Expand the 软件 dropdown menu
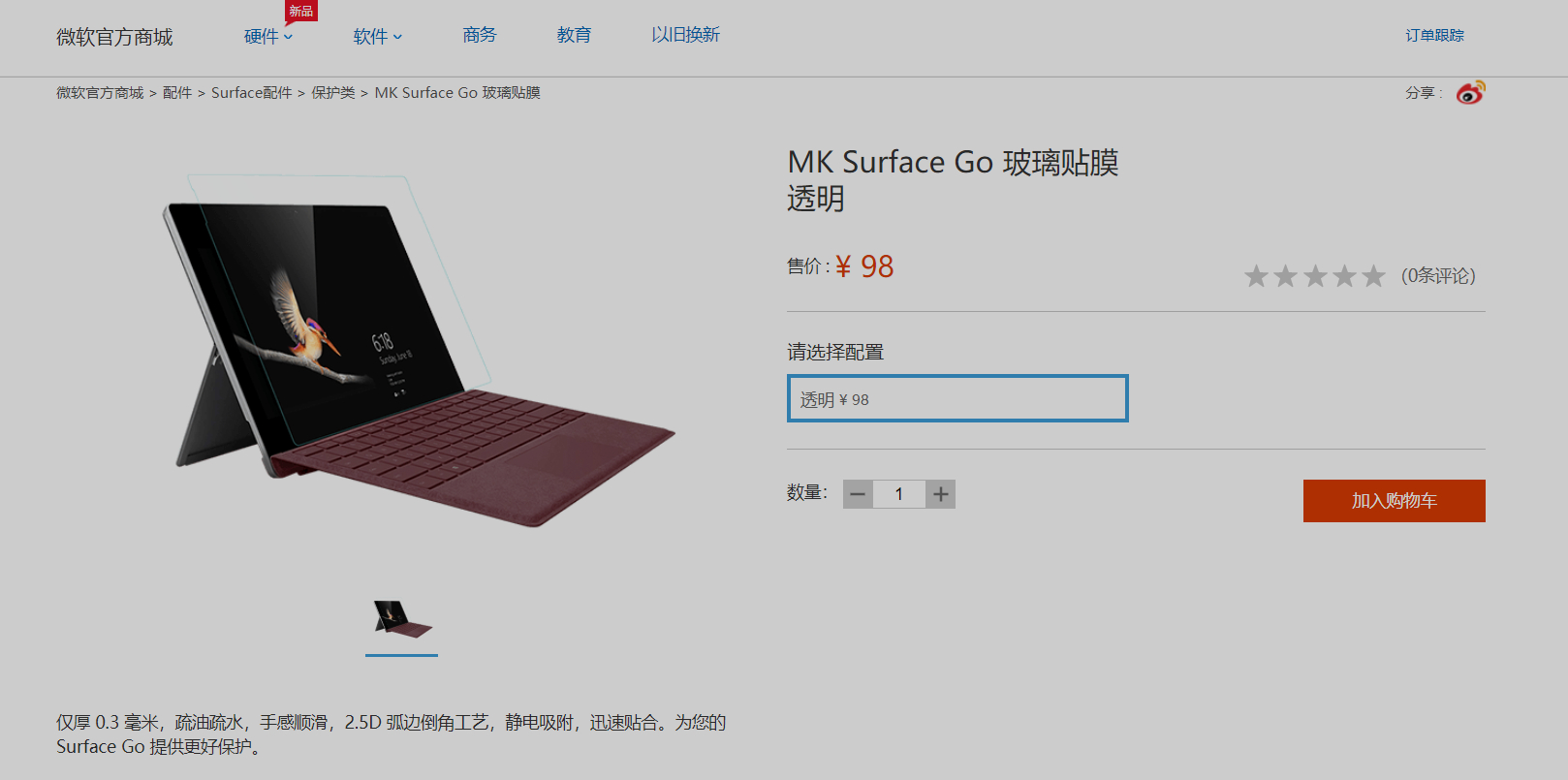 tap(378, 37)
